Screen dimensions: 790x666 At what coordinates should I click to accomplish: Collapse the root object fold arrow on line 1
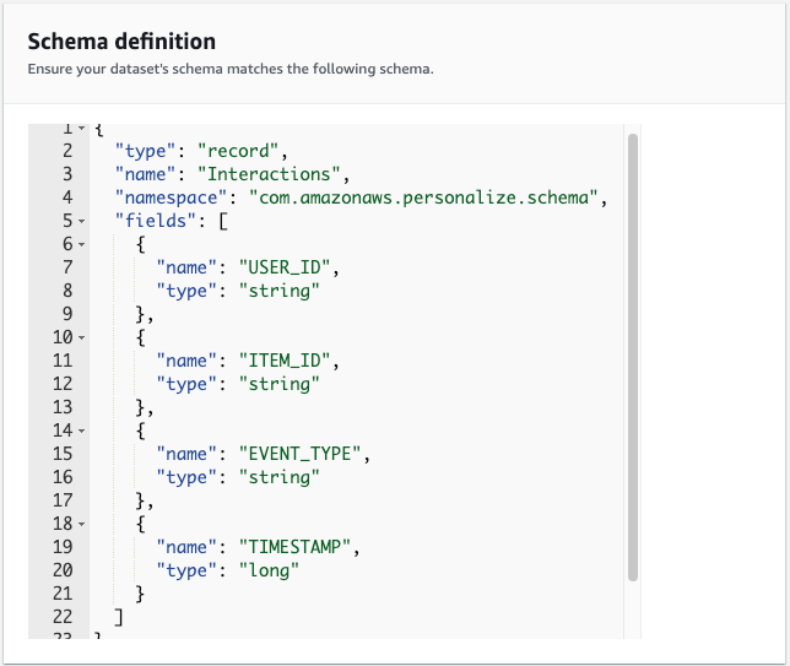point(82,129)
